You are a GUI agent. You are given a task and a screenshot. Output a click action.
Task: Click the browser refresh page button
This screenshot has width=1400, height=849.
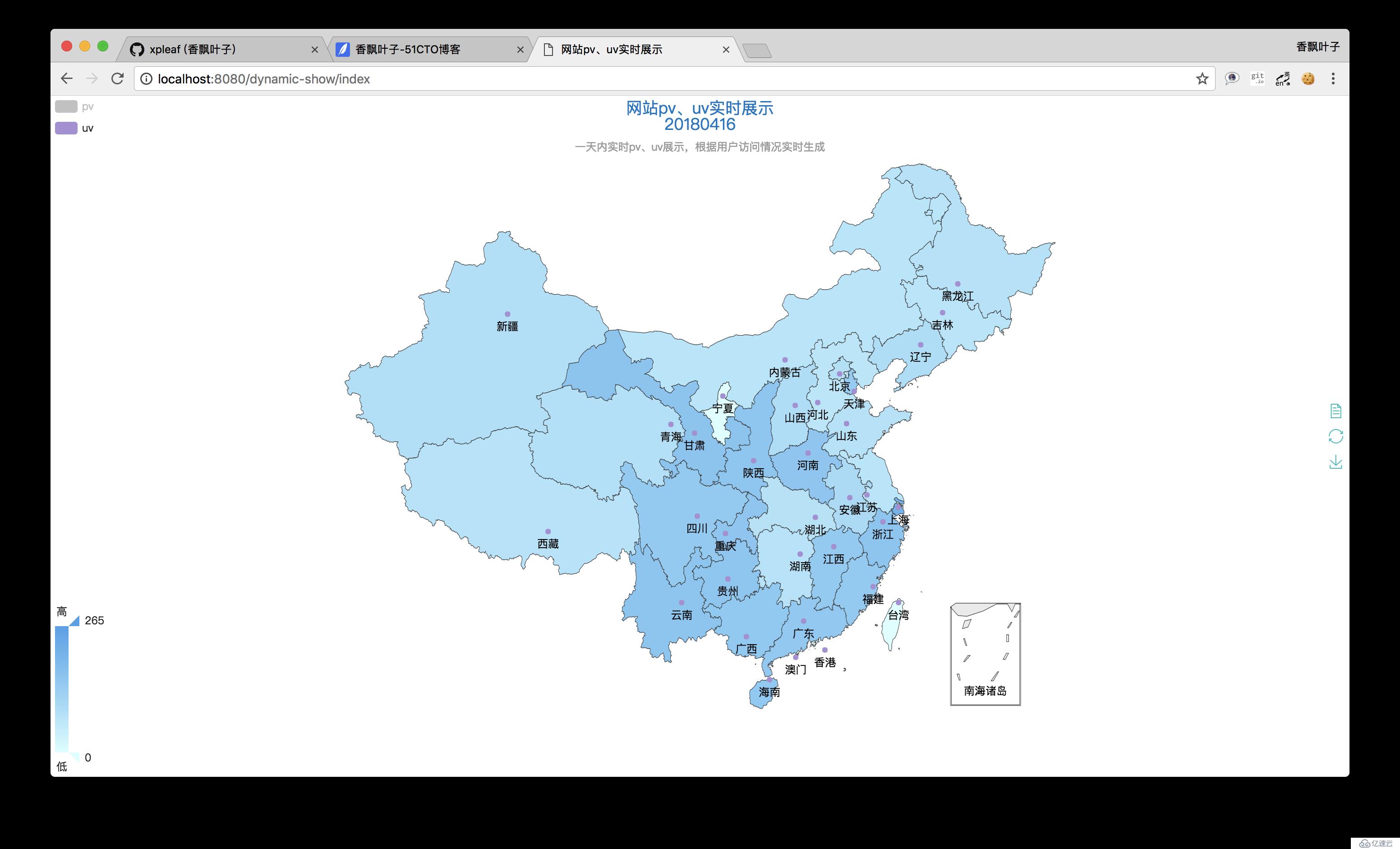point(117,79)
